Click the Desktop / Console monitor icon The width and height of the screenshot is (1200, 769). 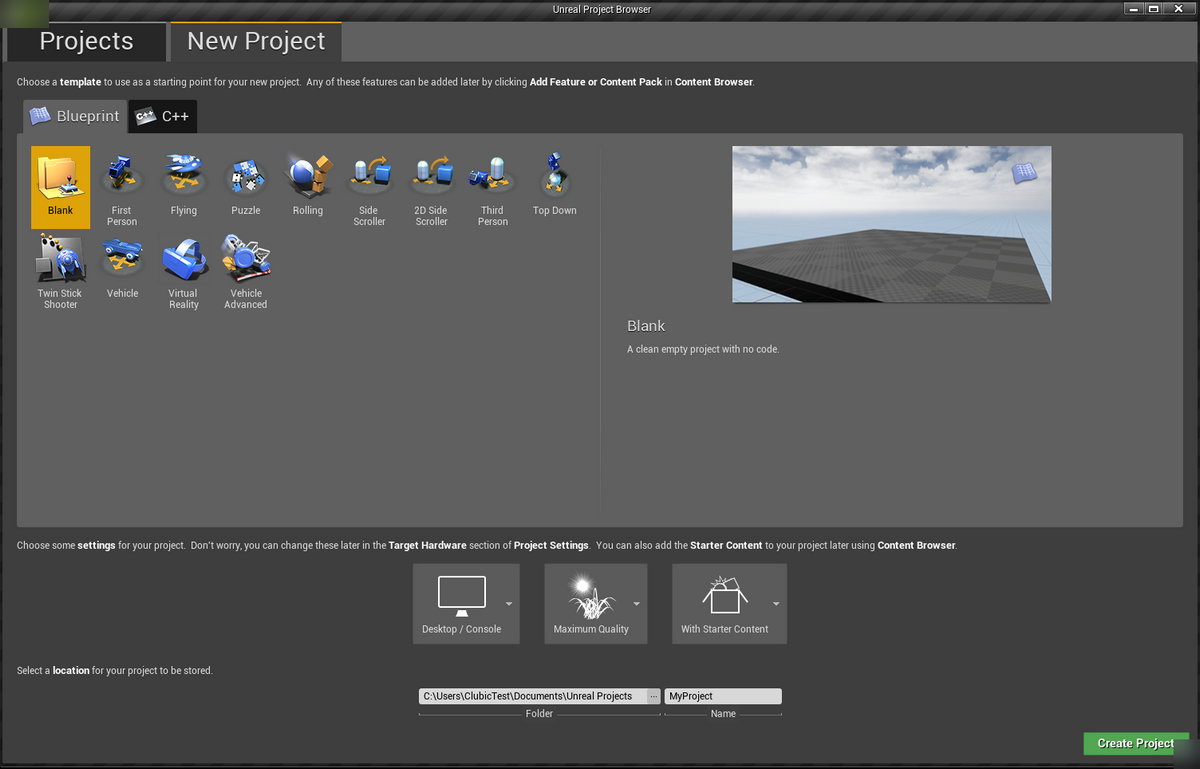point(462,595)
